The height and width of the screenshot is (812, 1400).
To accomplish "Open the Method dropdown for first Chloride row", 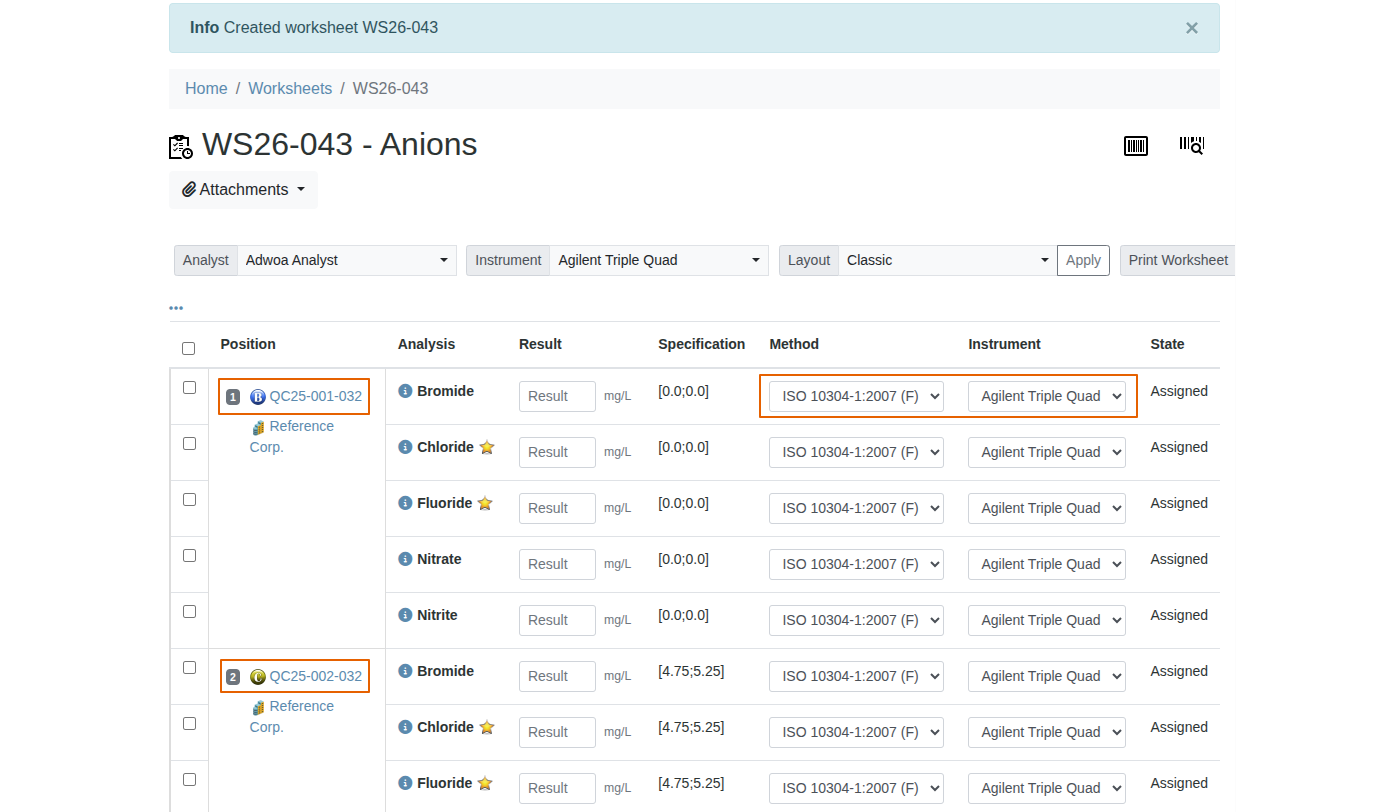I will pos(855,452).
